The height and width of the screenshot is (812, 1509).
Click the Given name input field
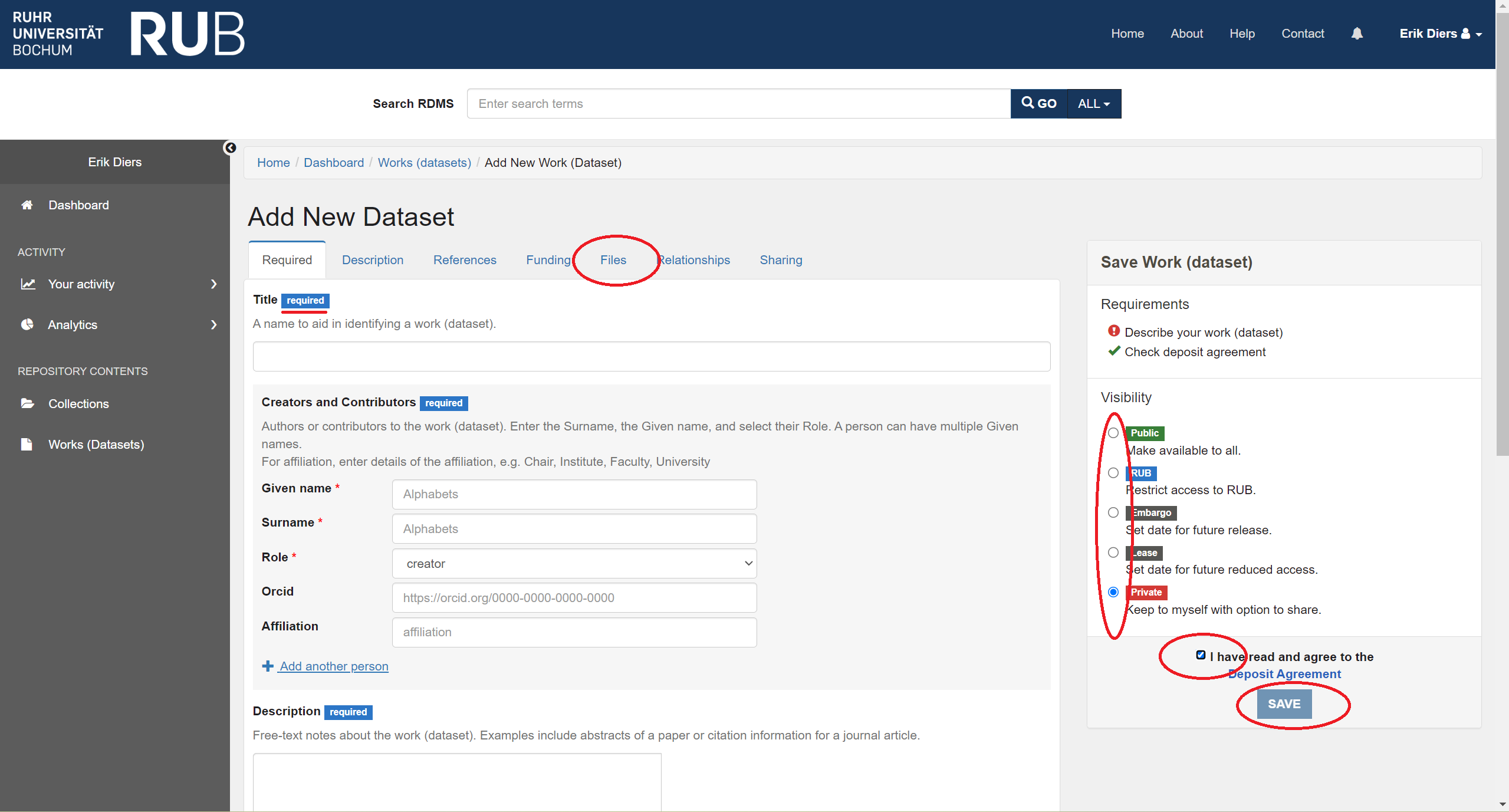coord(574,494)
